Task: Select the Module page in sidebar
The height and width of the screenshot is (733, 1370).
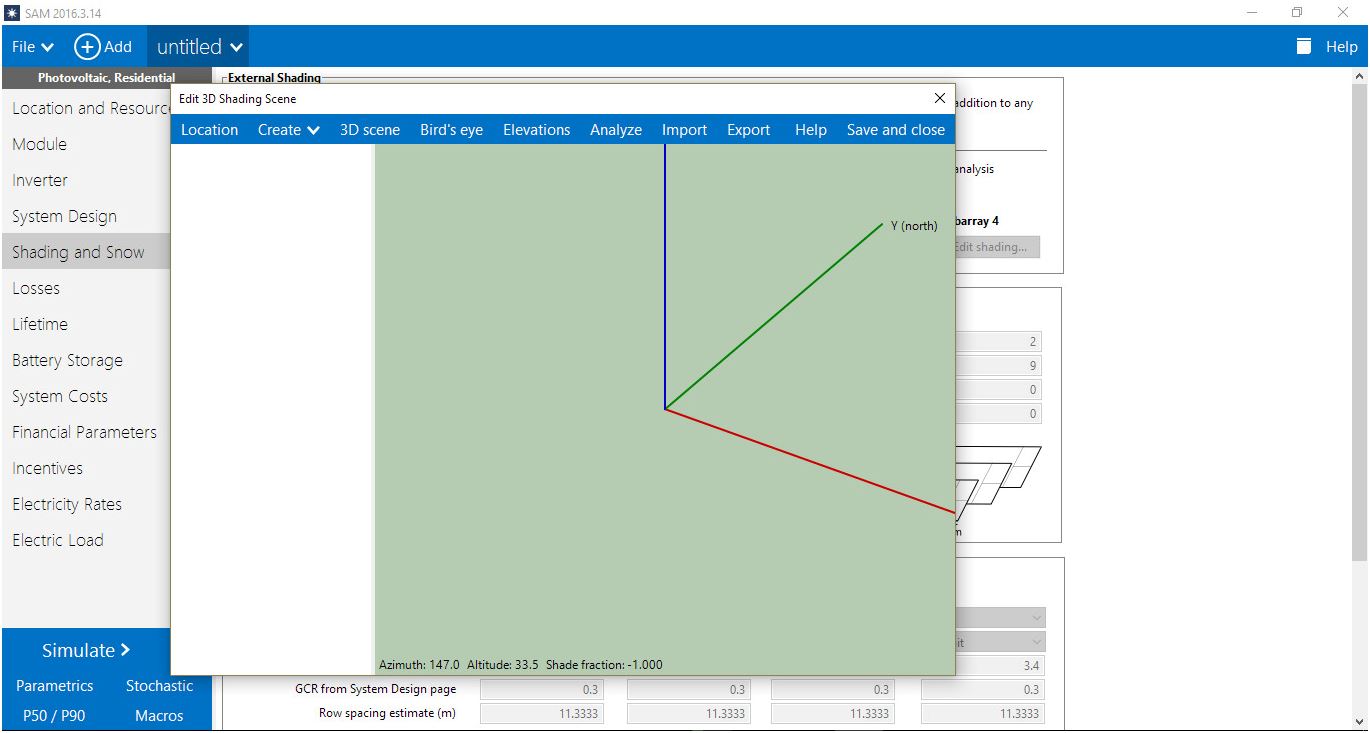Action: click(39, 144)
